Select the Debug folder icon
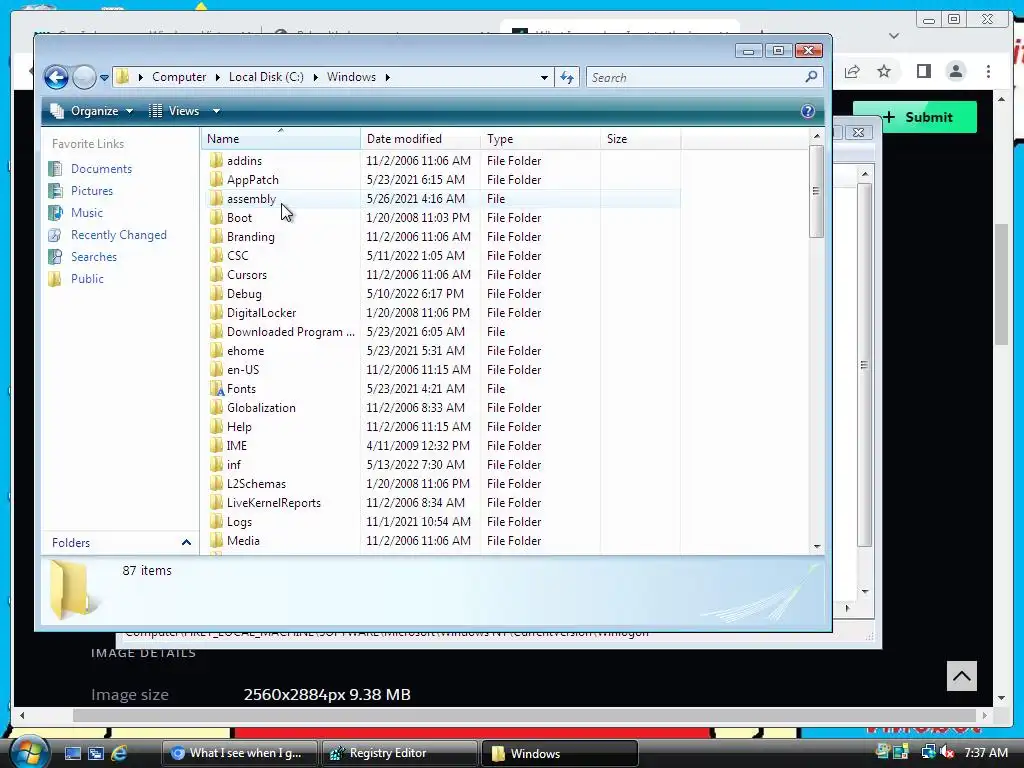 click(x=216, y=294)
